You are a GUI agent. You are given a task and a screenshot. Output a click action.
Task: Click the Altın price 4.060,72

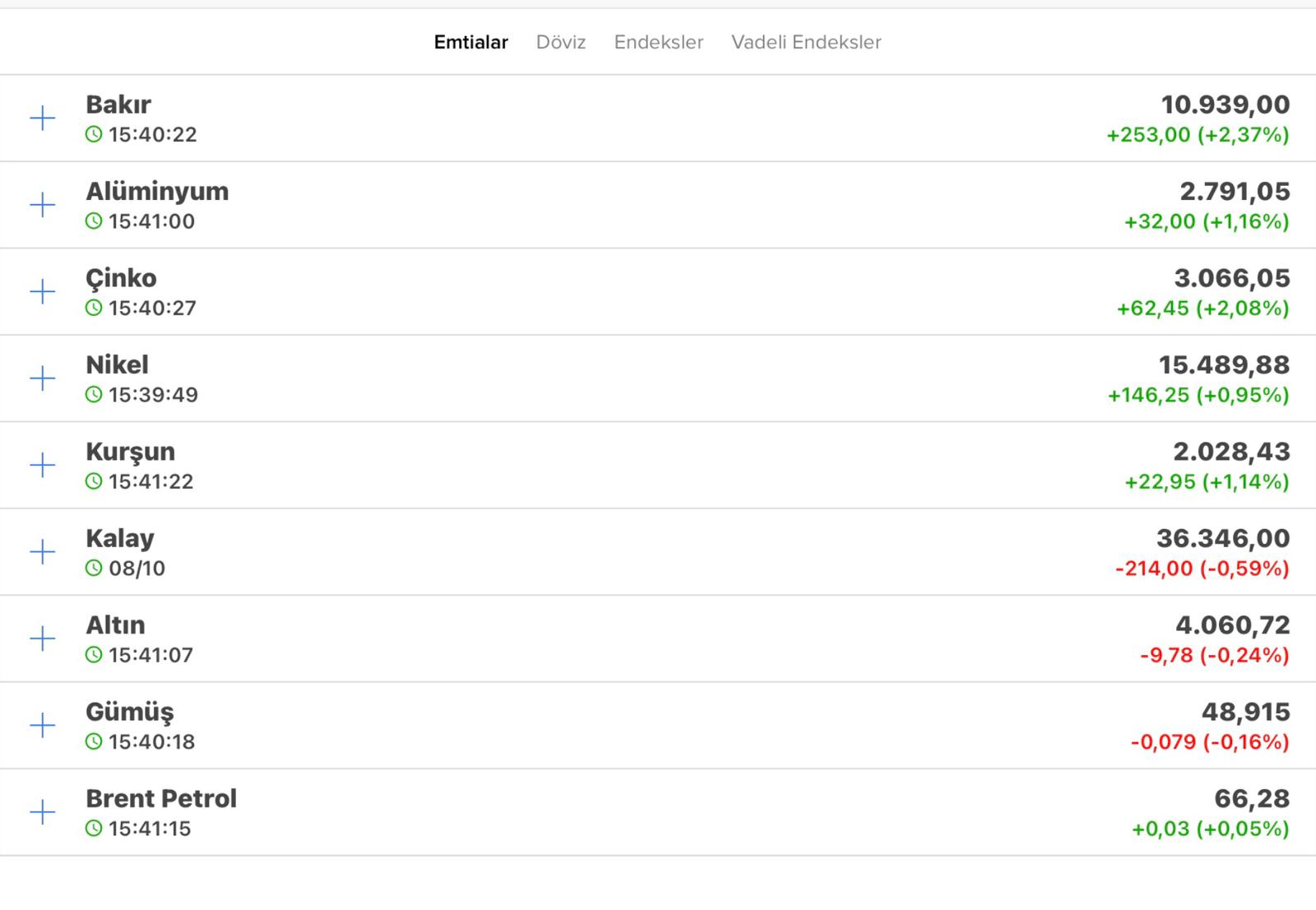(x=1232, y=625)
